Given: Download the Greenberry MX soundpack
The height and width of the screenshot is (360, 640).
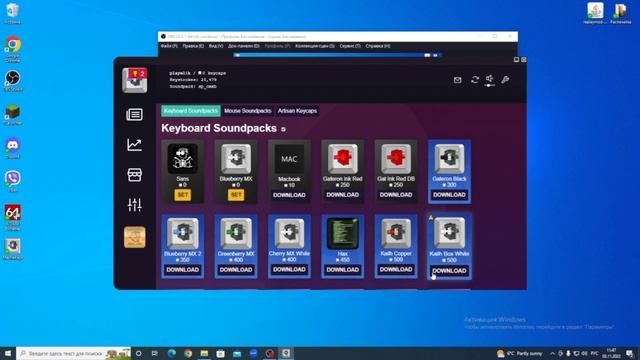Looking at the screenshot, I should pos(236,269).
